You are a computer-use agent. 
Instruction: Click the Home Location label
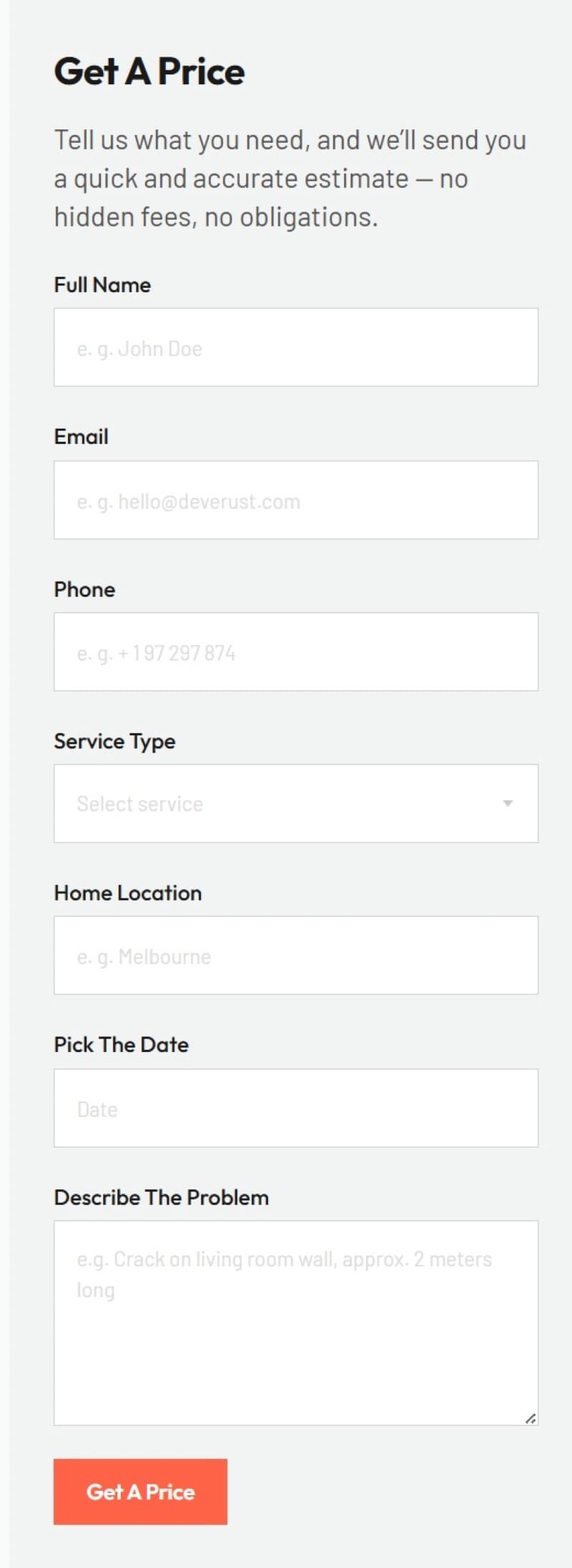pos(128,893)
